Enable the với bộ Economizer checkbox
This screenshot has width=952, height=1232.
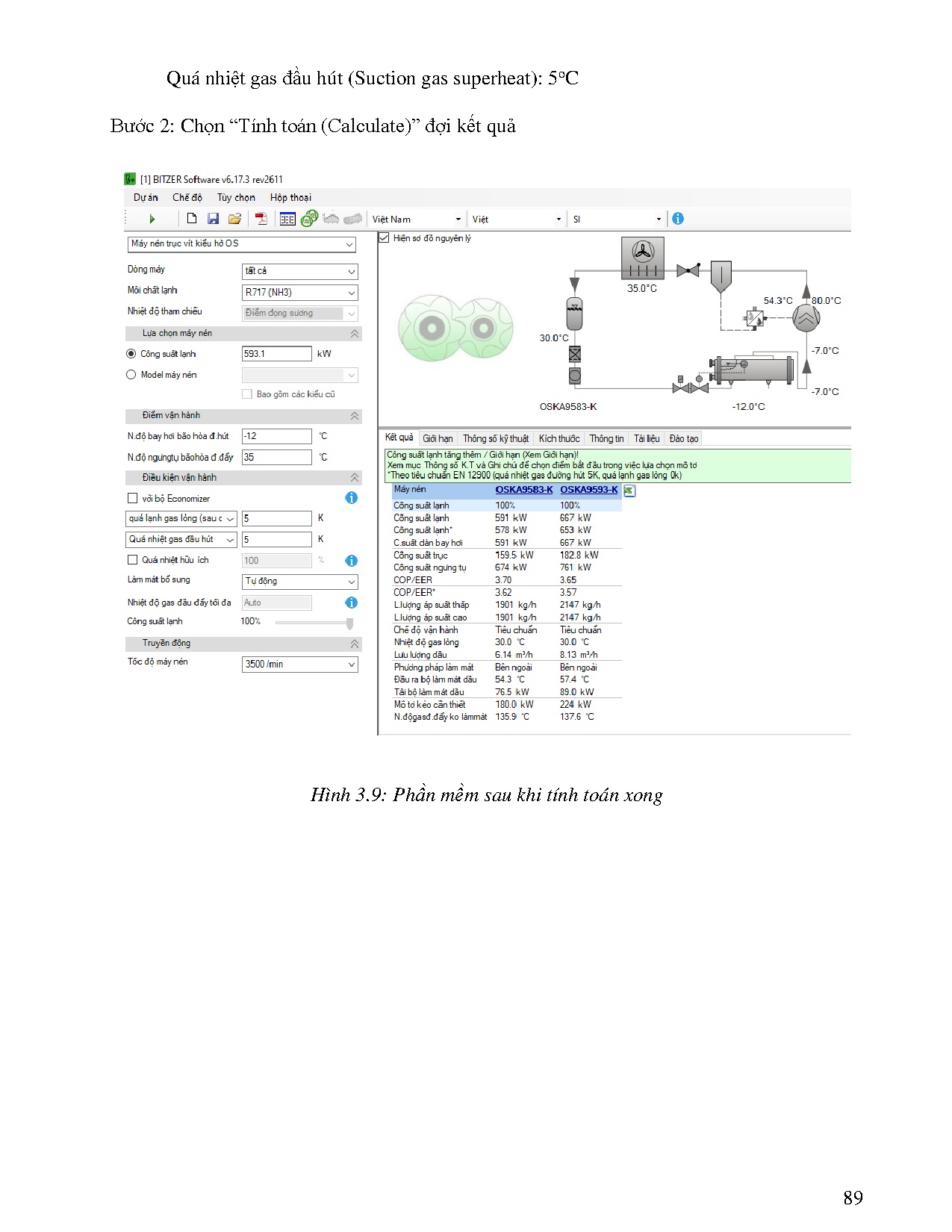[133, 498]
